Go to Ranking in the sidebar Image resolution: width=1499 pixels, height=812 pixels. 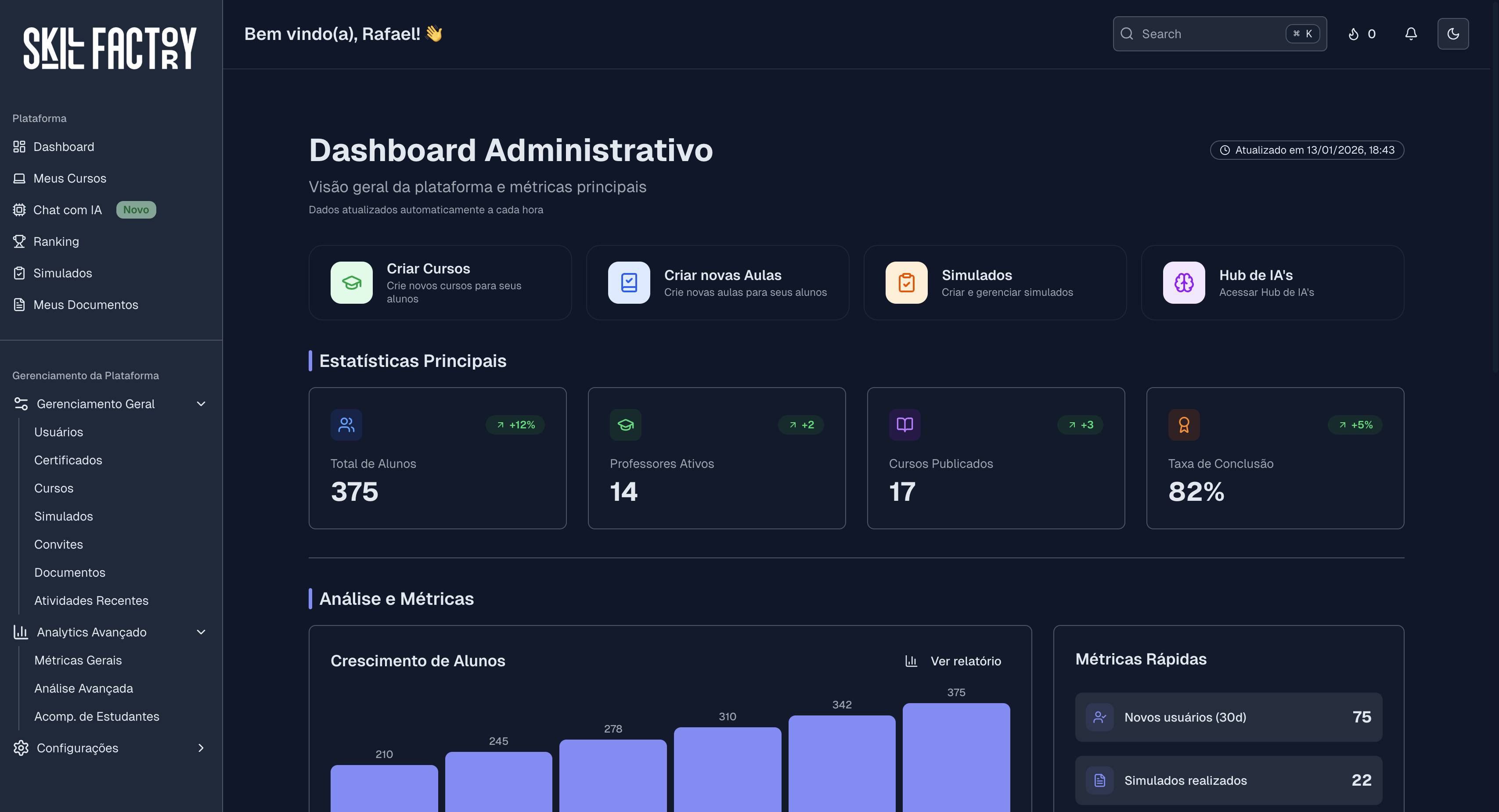pyautogui.click(x=56, y=241)
